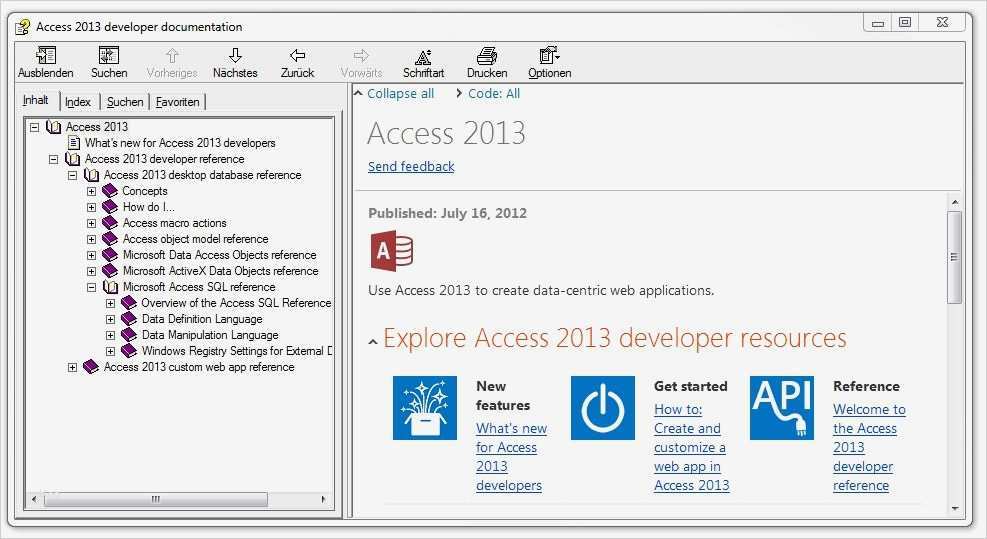The image size is (987, 539).
Task: Open the Code: All filter
Action: pyautogui.click(x=494, y=93)
